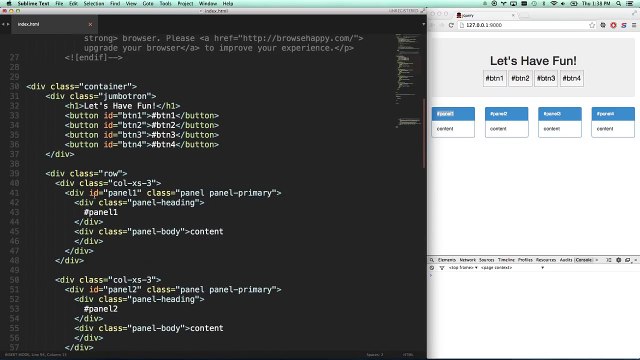Select the jQuery browser tab
Screen dimensions: 640x360
(x=485, y=15)
